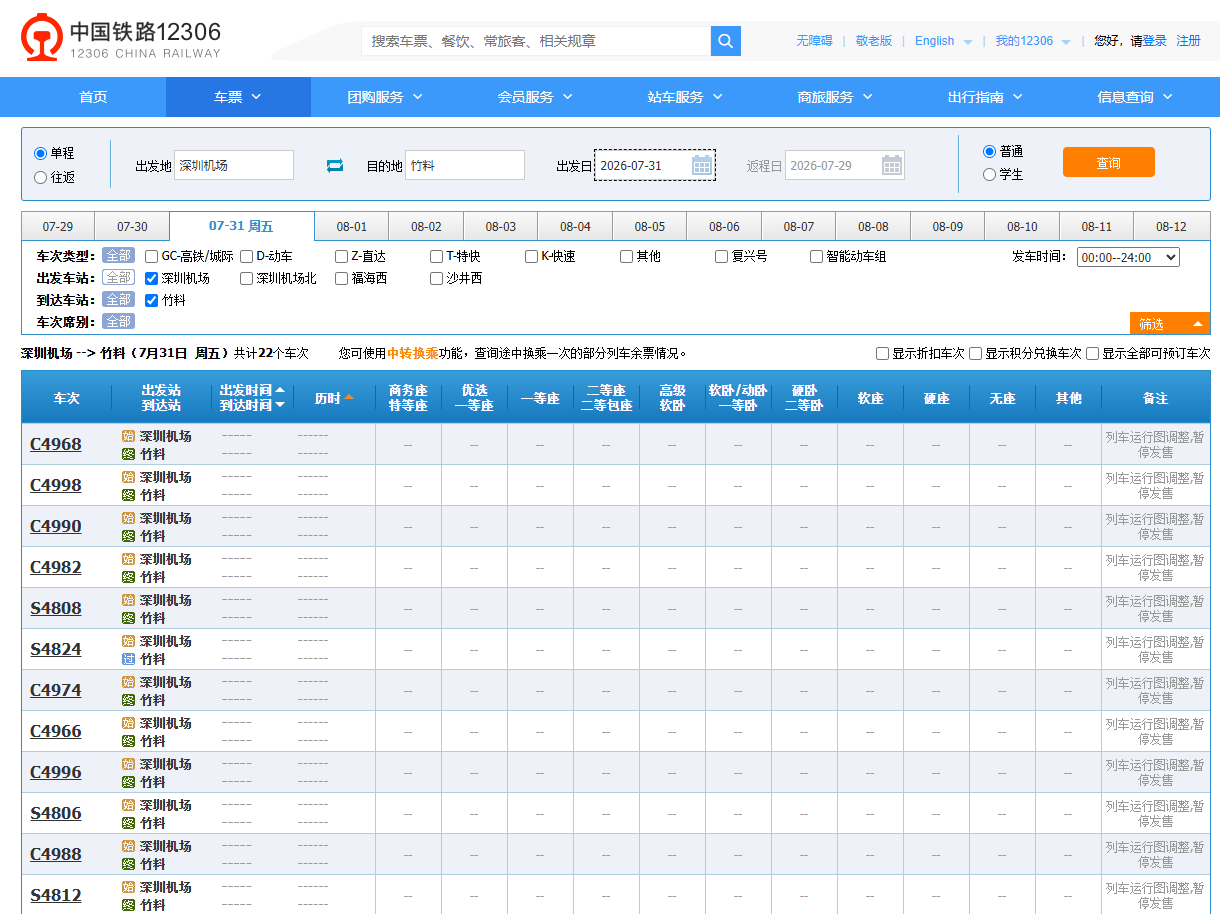The height and width of the screenshot is (914, 1220).
Task: Click 出发地 departure station field
Action: point(234,165)
